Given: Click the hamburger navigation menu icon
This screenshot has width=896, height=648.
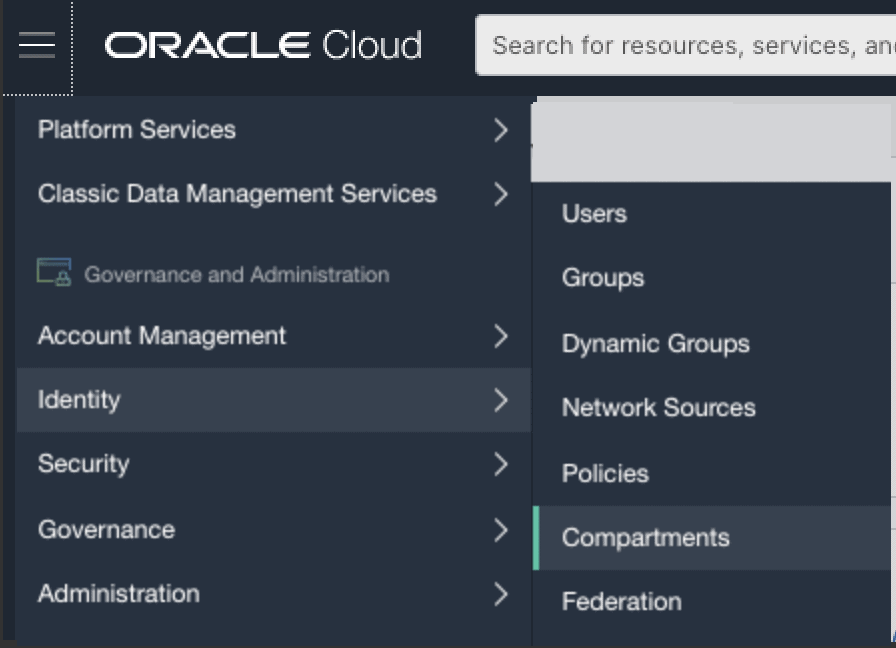Looking at the screenshot, I should pos(37,45).
